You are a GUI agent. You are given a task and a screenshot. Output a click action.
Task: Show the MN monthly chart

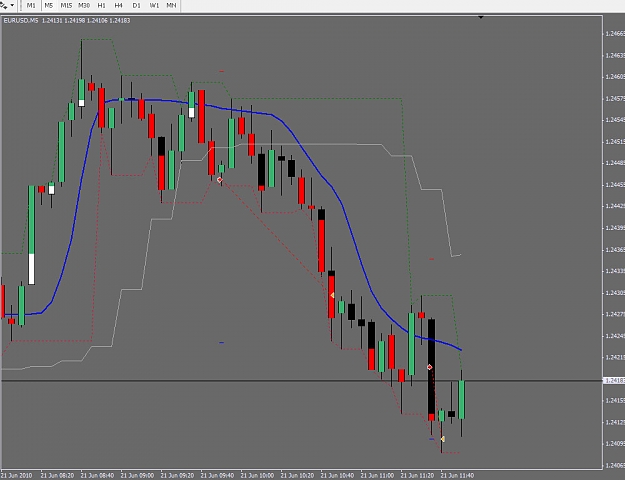(x=171, y=6)
